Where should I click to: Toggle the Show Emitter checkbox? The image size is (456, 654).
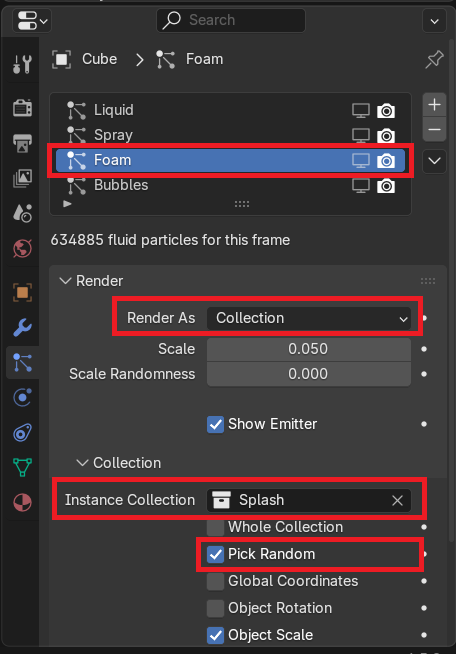[215, 425]
